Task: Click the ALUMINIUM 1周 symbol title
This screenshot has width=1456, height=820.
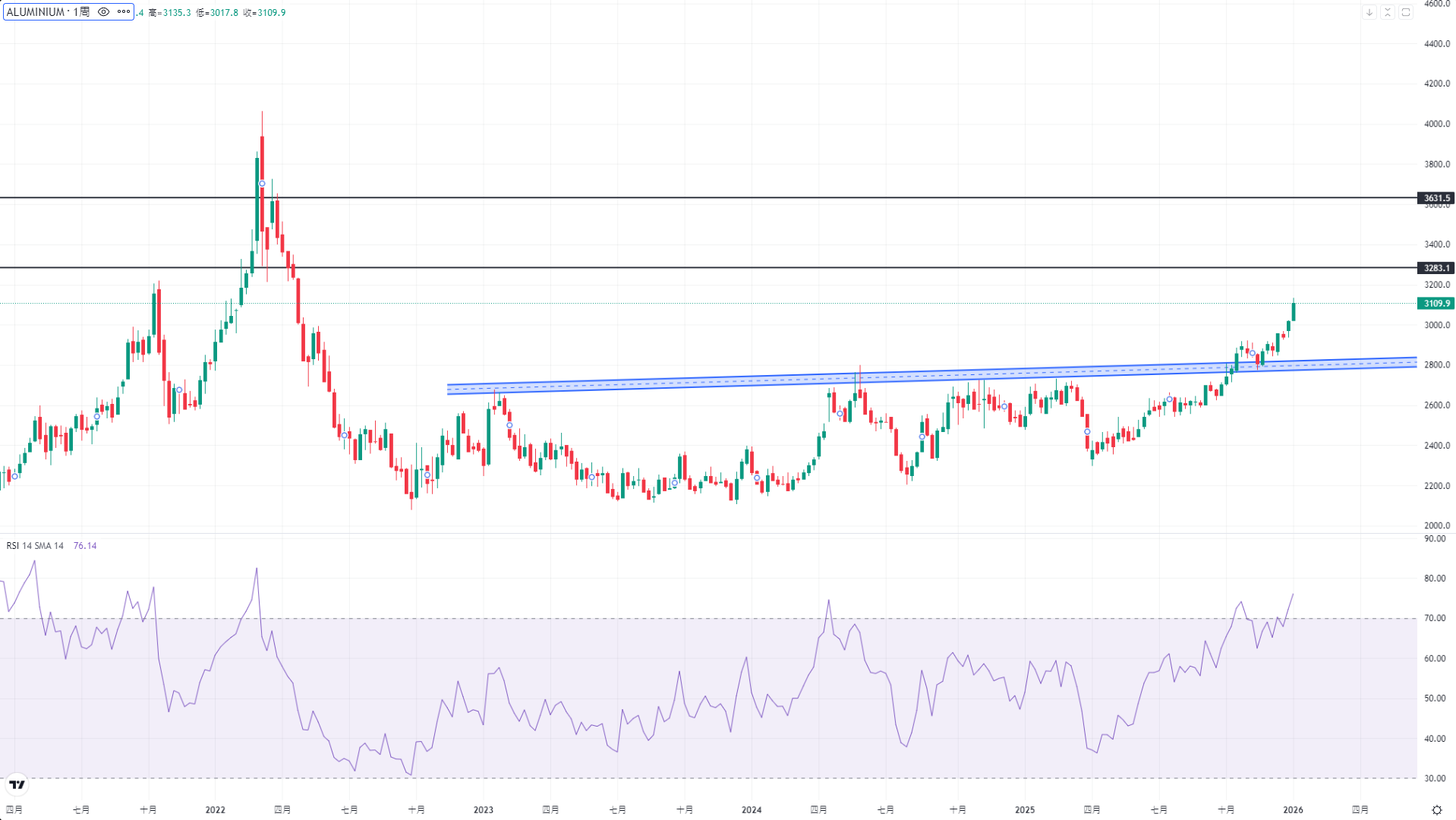Action: coord(48,12)
